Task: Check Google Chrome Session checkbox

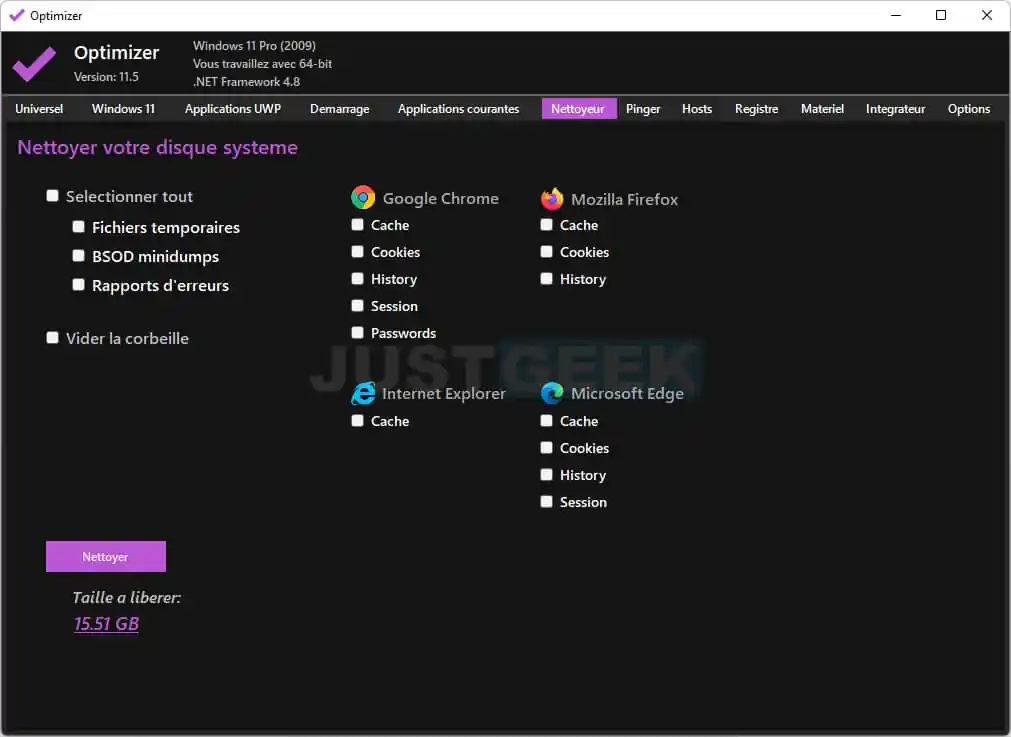Action: pyautogui.click(x=357, y=306)
